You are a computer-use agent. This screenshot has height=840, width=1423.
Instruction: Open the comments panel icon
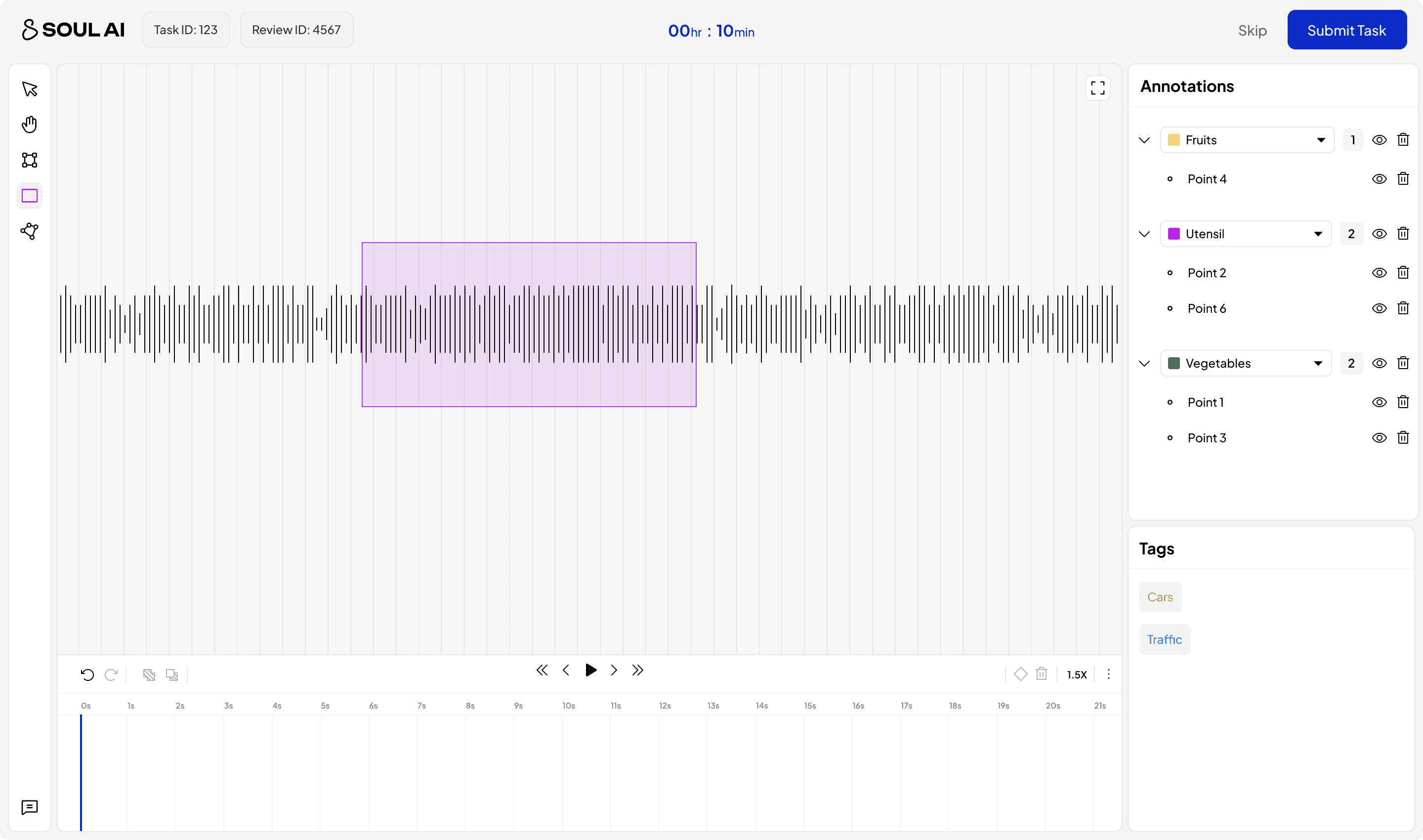click(30, 807)
